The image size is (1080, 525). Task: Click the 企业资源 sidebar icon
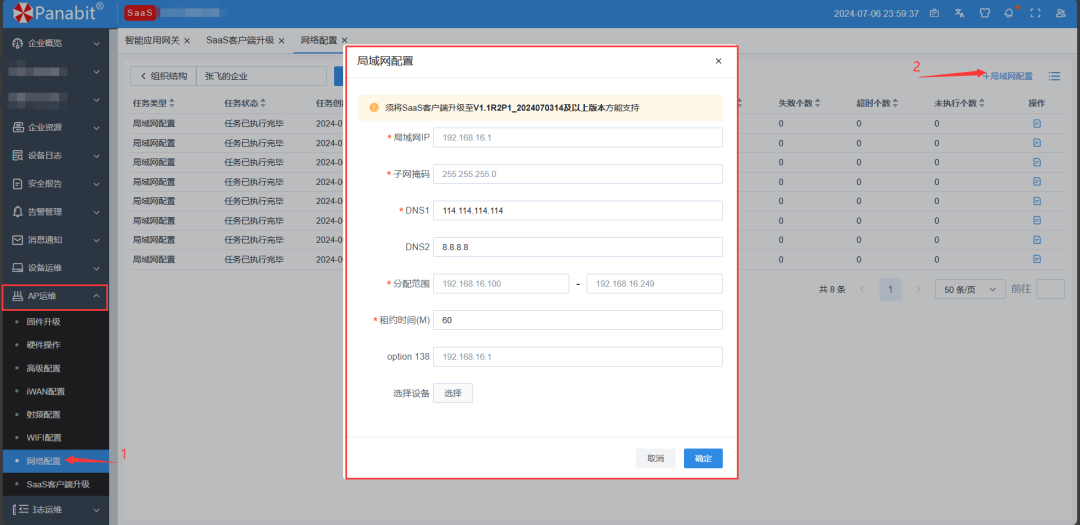click(18, 127)
